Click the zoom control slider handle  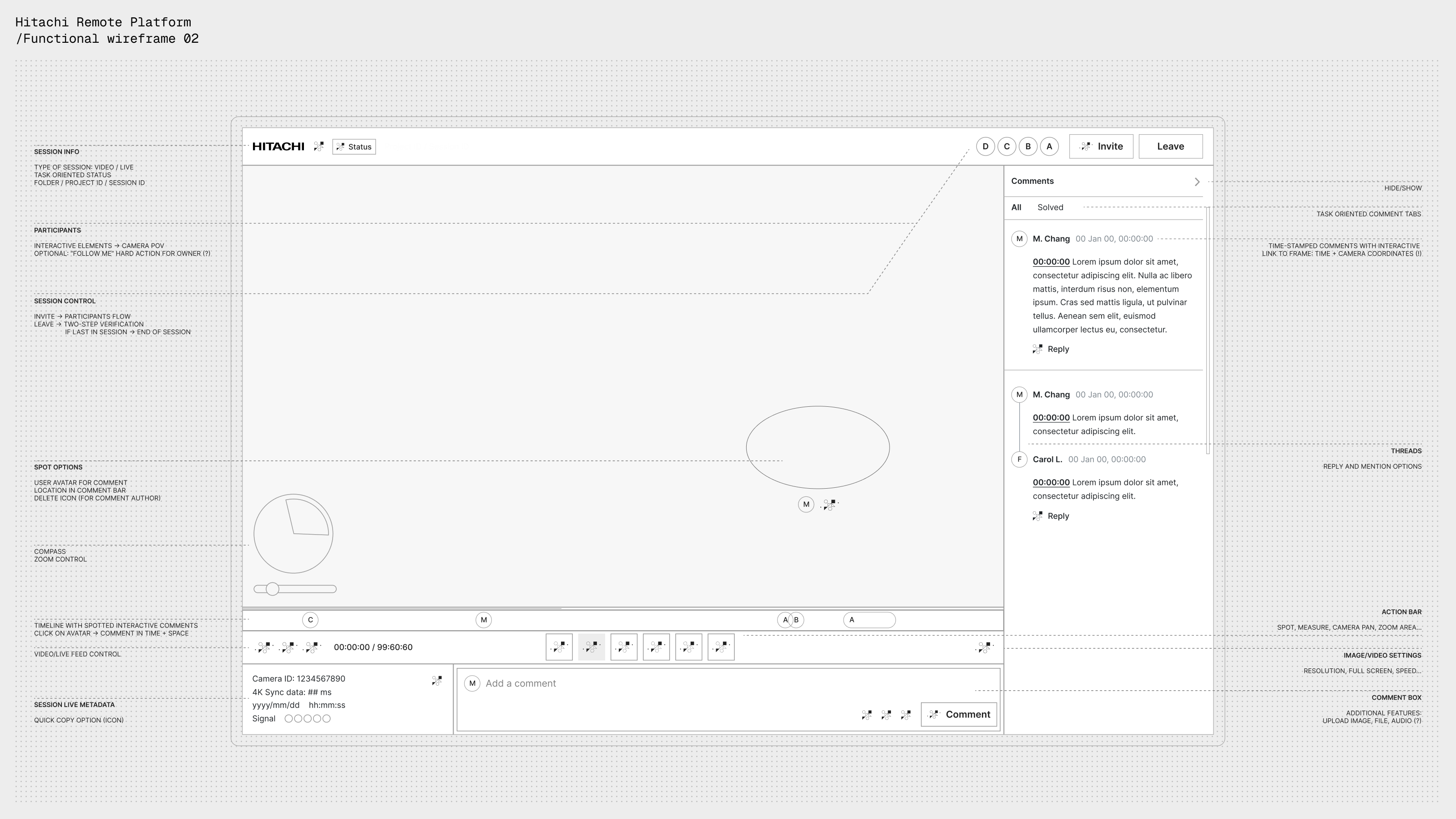(273, 589)
